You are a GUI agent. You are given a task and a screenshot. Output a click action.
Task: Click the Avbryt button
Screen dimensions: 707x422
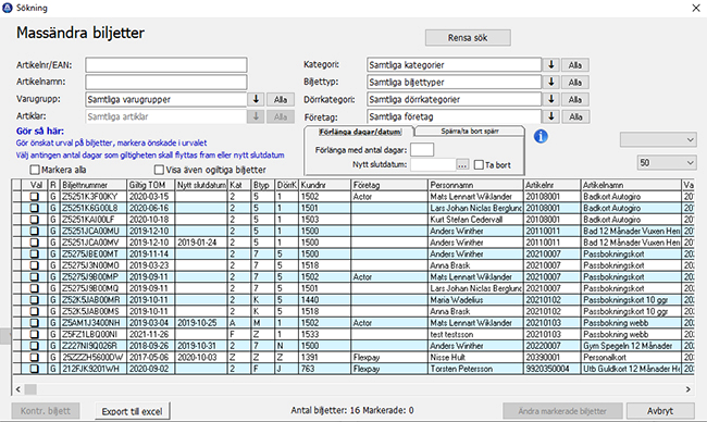[x=660, y=411]
